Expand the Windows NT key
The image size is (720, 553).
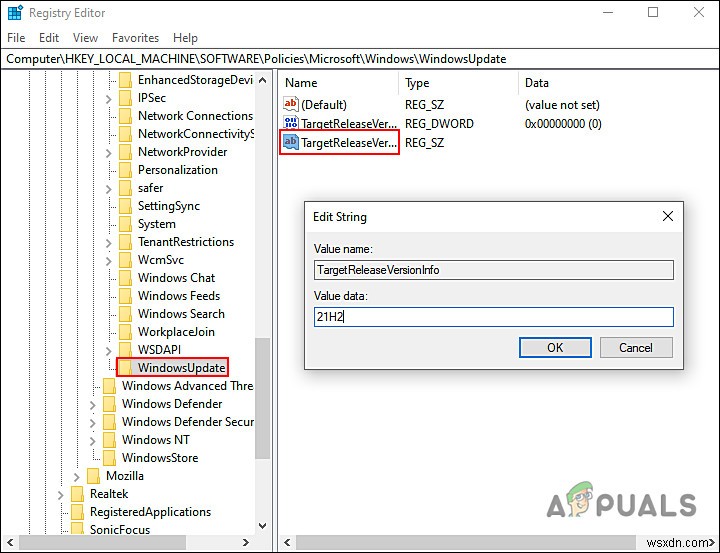(x=92, y=441)
